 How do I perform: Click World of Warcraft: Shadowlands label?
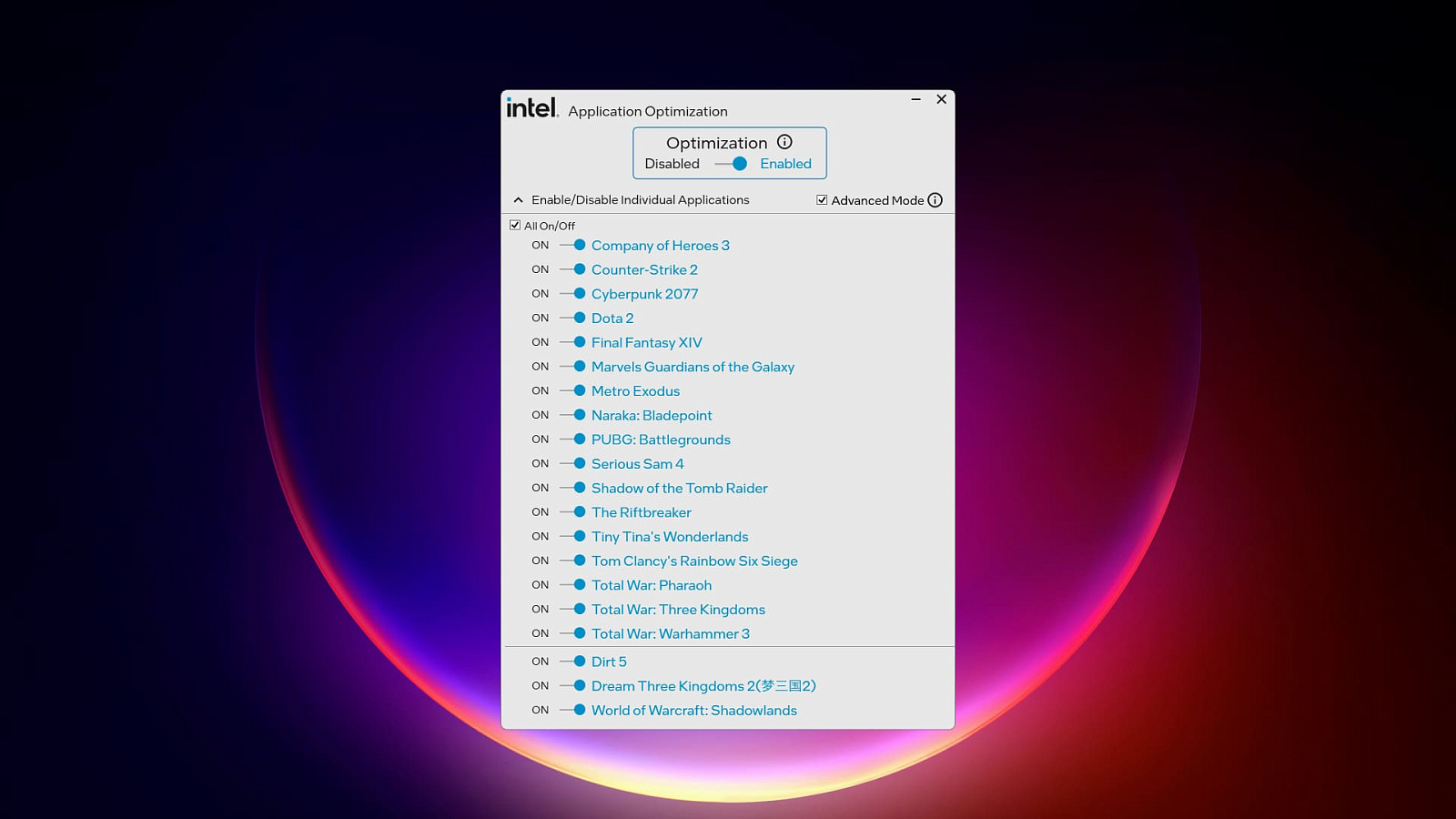pyautogui.click(x=694, y=711)
